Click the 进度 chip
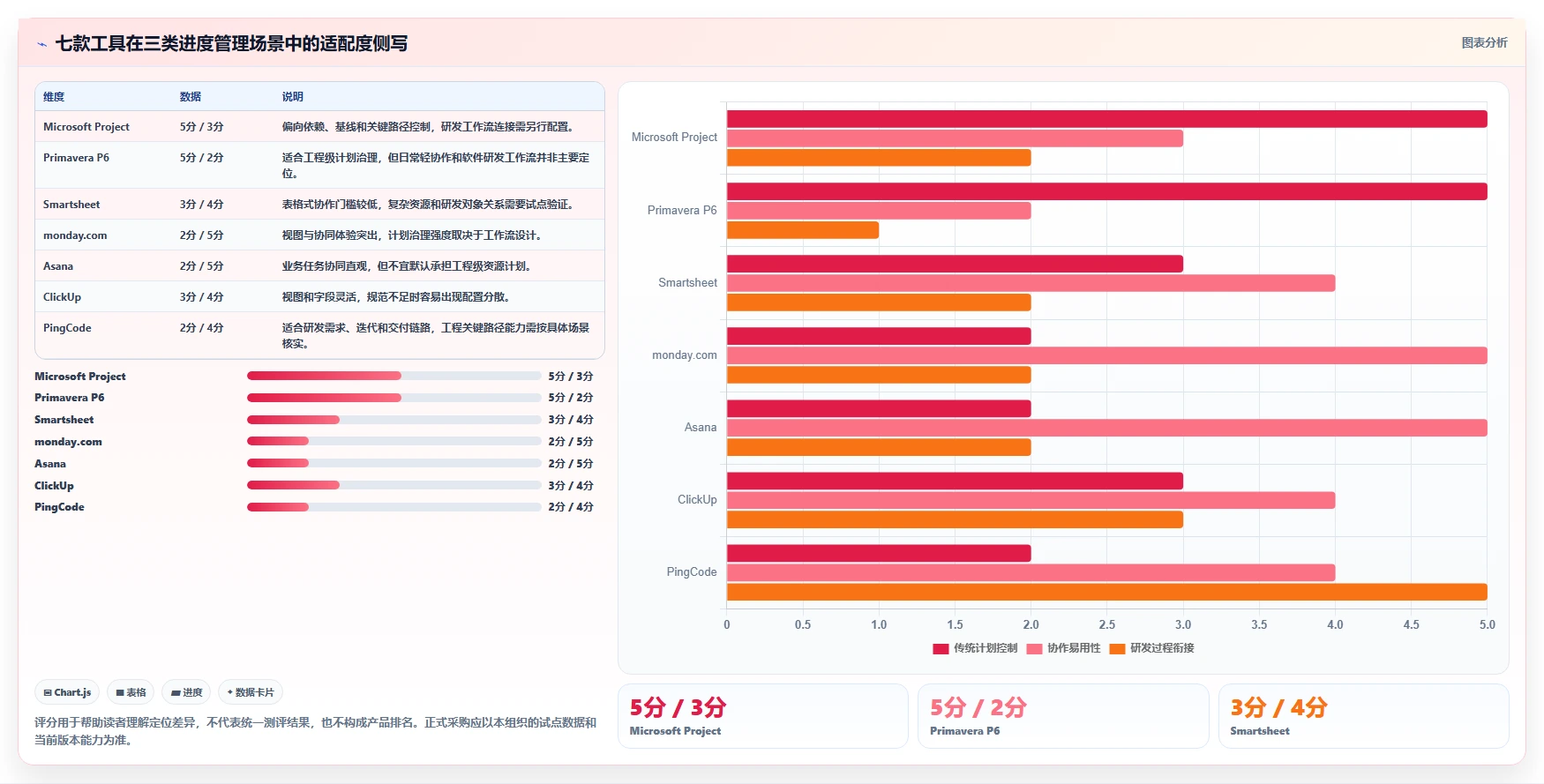The image size is (1544, 784). (186, 692)
